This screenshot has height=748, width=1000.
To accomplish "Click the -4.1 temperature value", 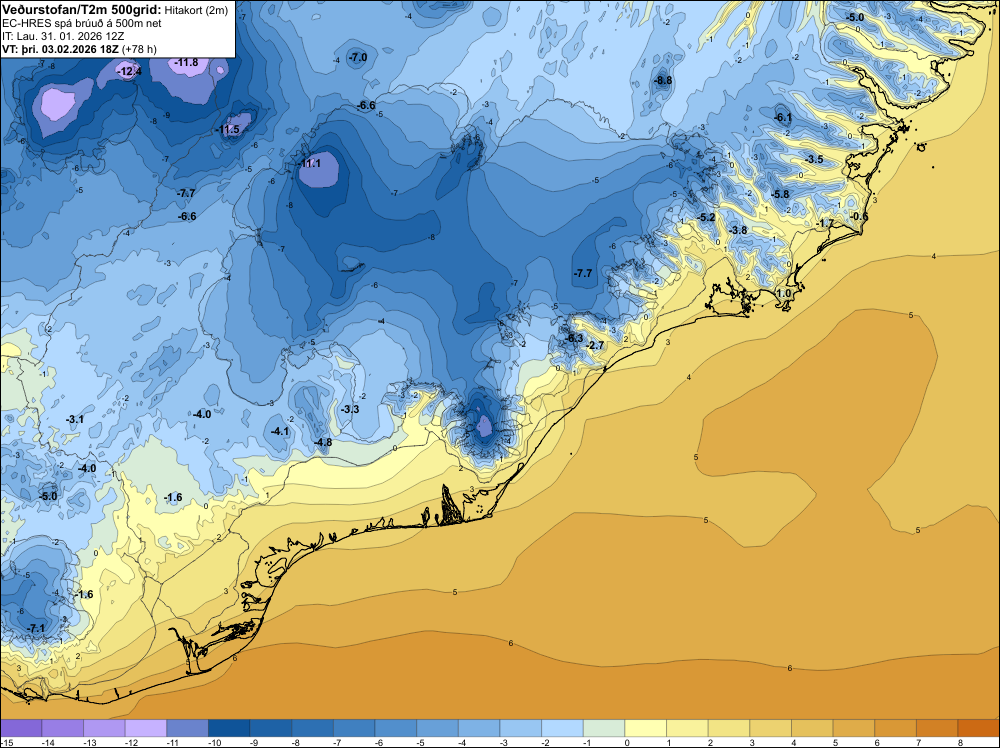I will 279,432.
